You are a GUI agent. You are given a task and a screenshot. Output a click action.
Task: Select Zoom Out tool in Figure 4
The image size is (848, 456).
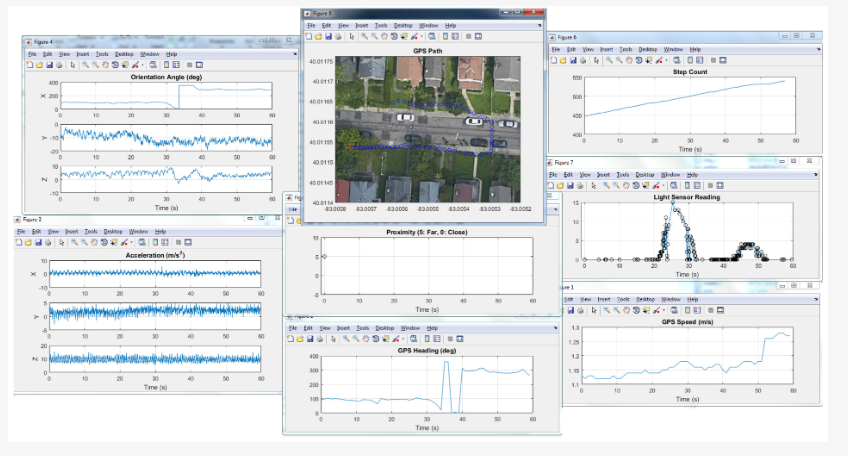(95, 65)
